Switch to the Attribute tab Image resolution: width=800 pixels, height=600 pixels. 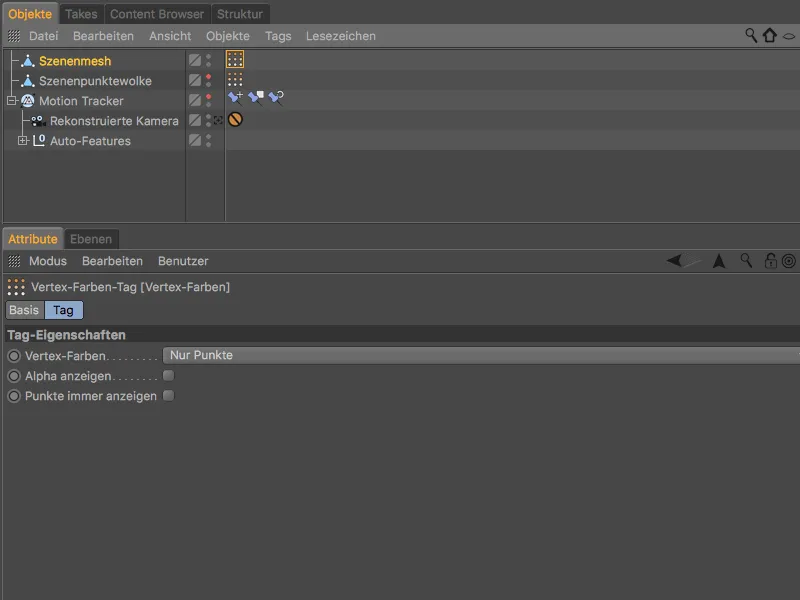click(x=33, y=239)
